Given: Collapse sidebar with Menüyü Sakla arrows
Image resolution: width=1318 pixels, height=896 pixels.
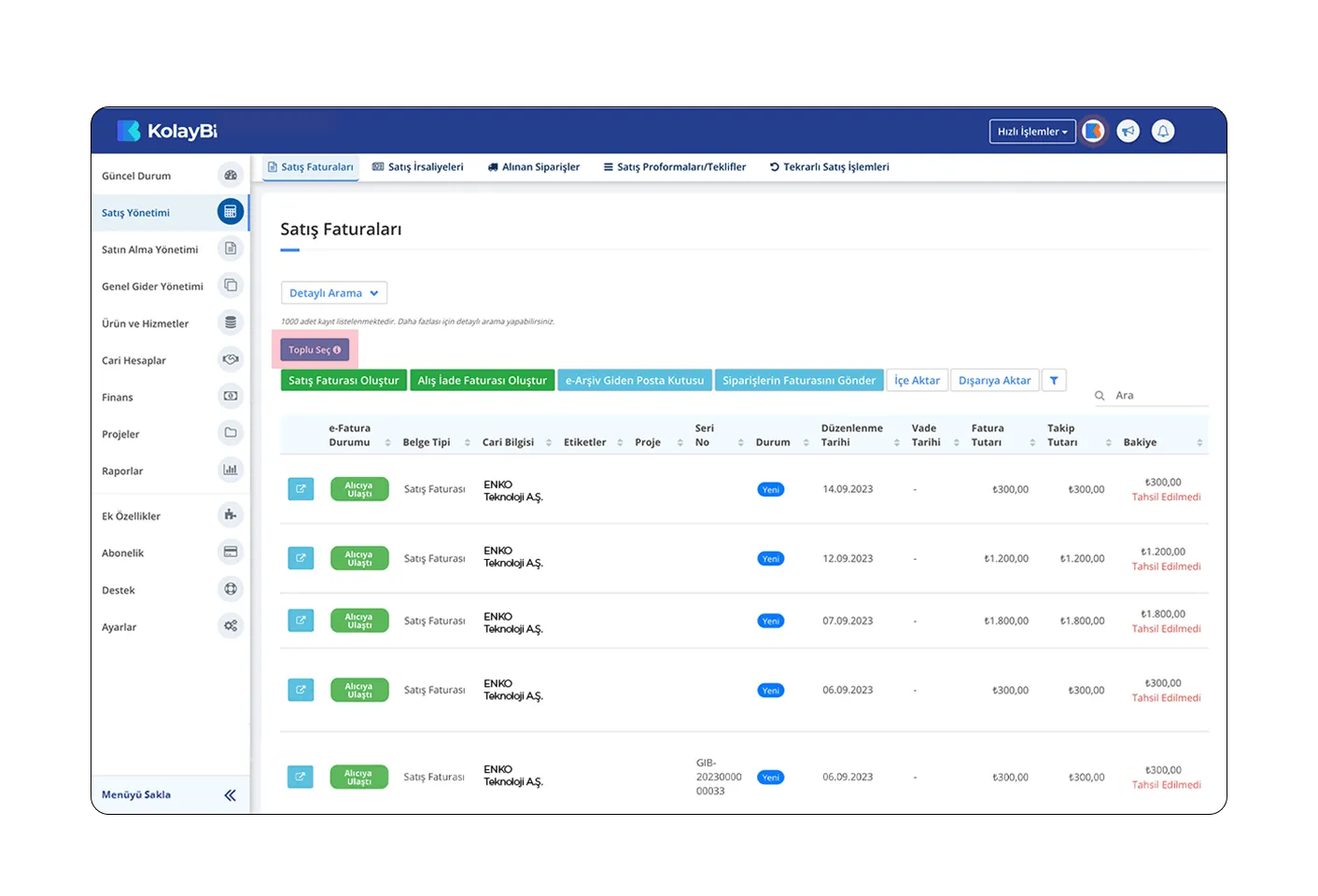Looking at the screenshot, I should (x=230, y=795).
